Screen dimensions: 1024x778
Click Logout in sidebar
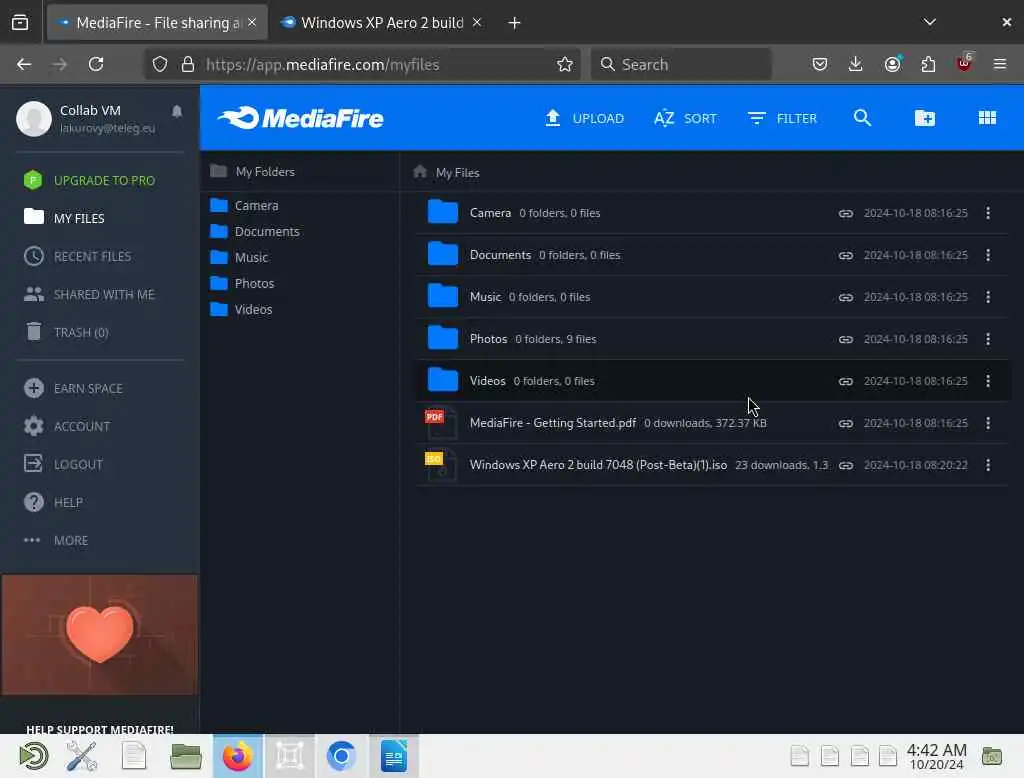click(63, 464)
